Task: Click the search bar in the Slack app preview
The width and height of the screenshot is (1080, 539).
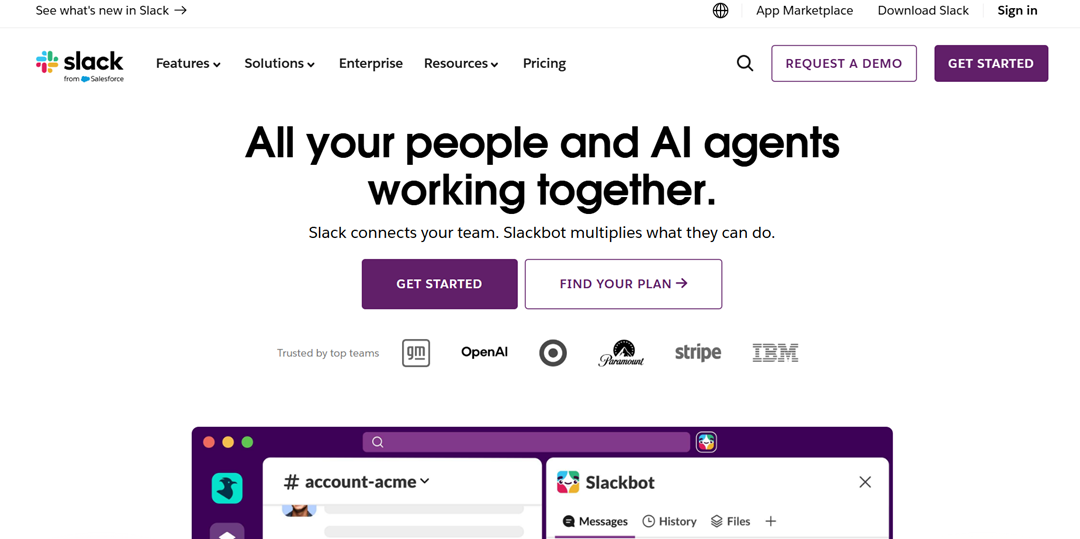Action: click(526, 442)
